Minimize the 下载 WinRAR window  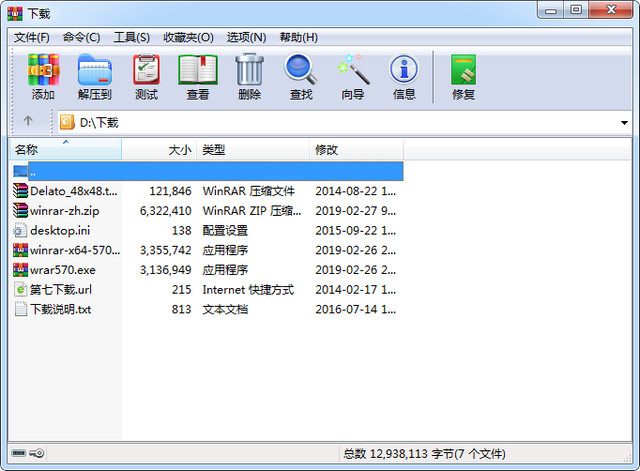(x=551, y=10)
